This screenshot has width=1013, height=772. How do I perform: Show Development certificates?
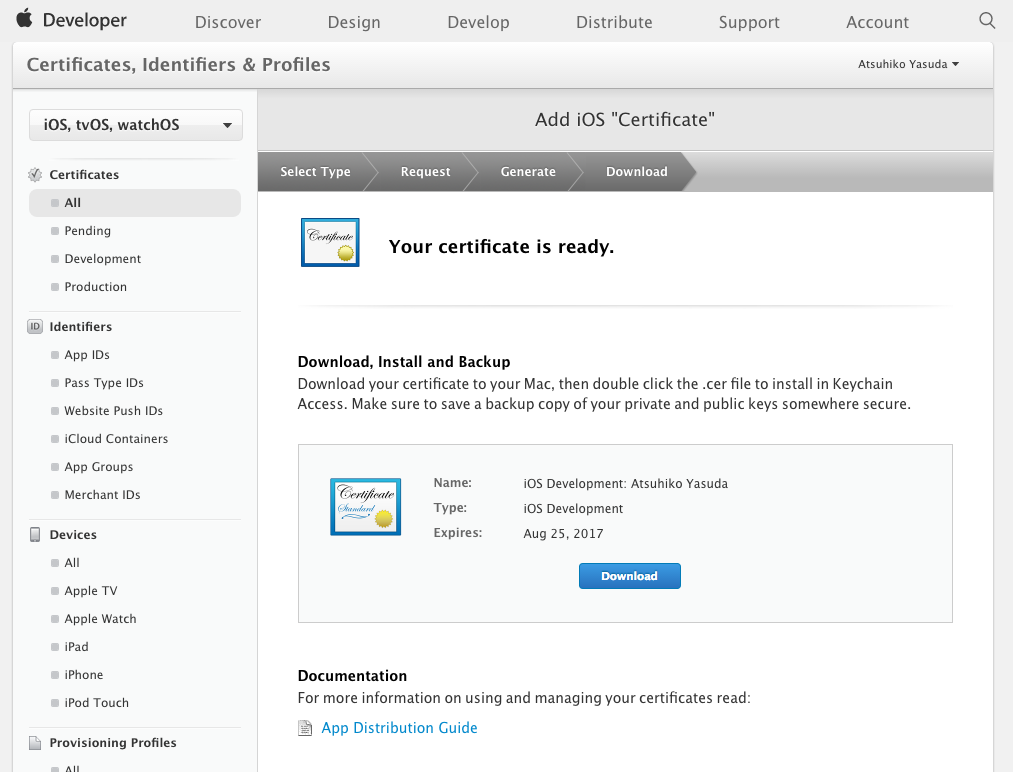tap(102, 258)
